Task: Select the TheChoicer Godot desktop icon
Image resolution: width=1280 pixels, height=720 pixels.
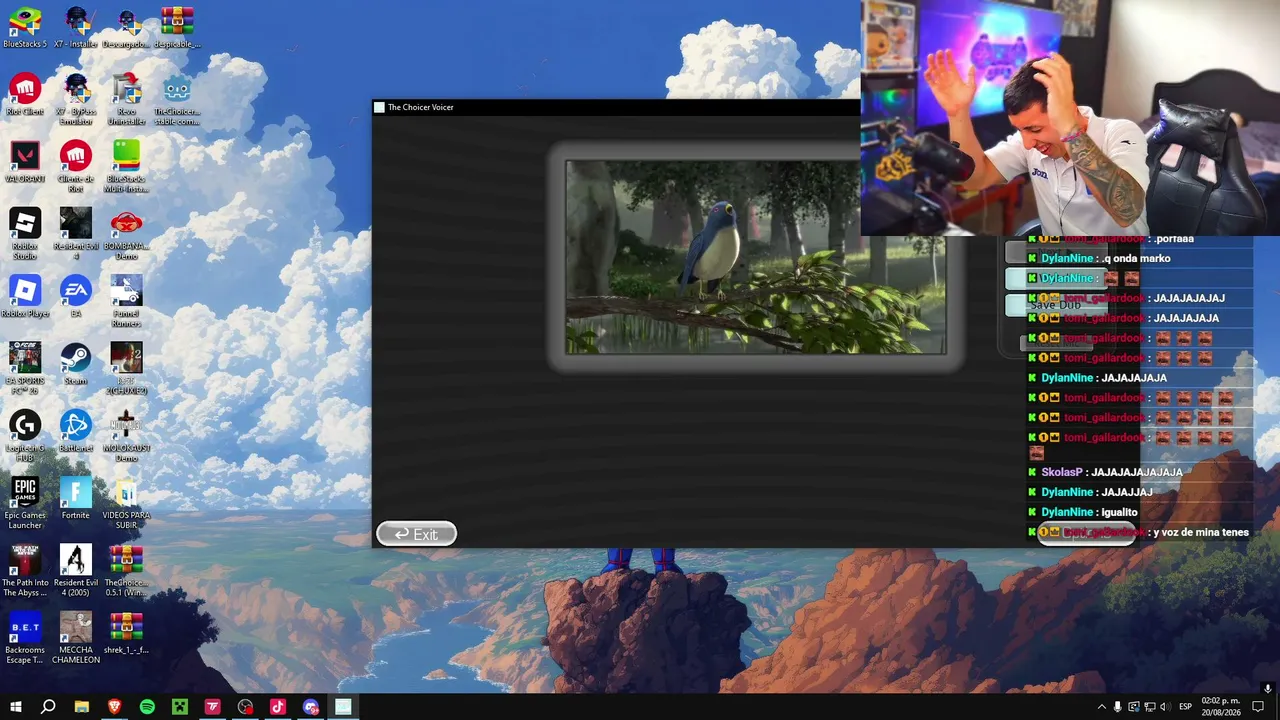Action: click(x=177, y=100)
